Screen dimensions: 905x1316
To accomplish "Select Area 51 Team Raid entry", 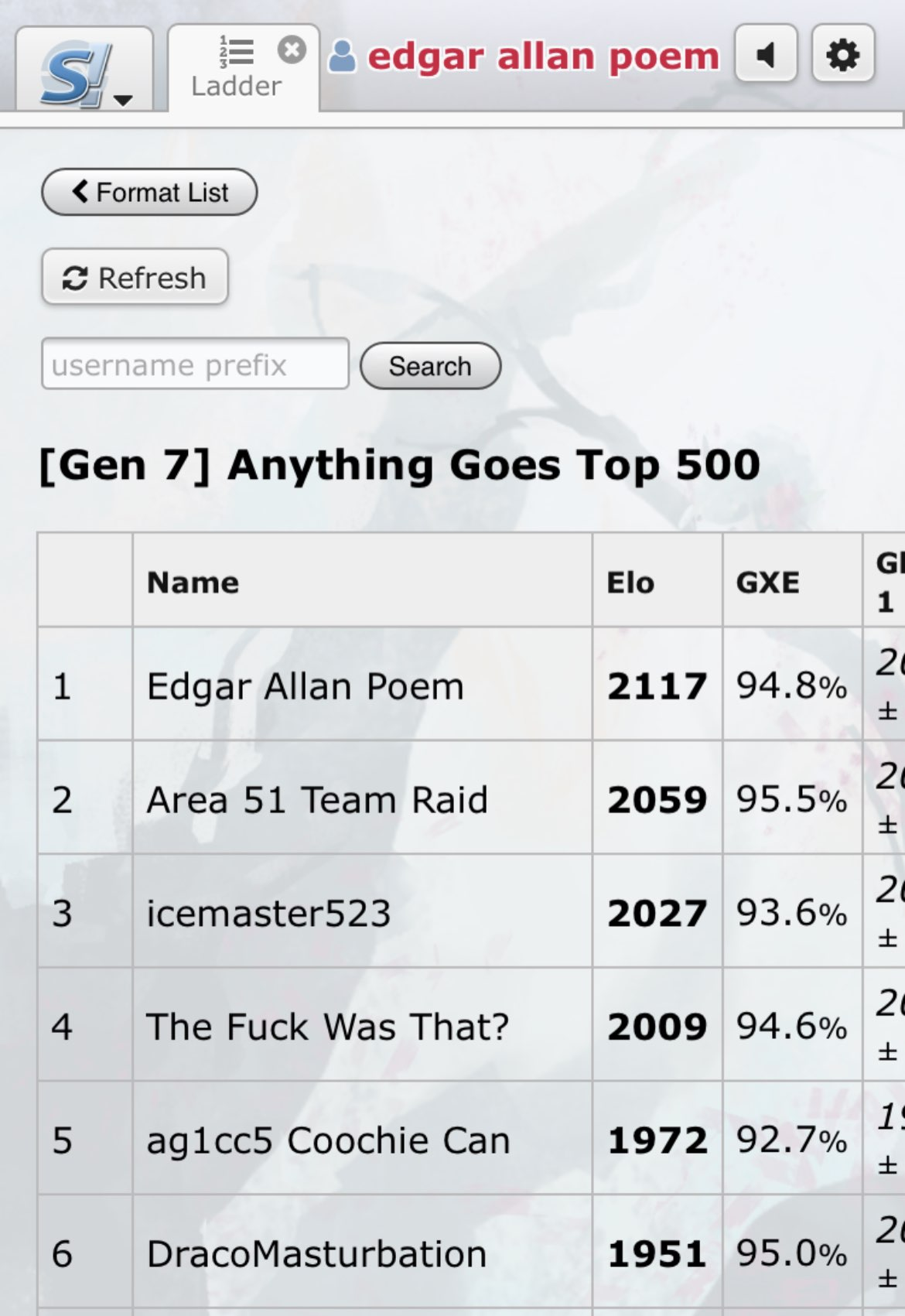I will tap(317, 799).
